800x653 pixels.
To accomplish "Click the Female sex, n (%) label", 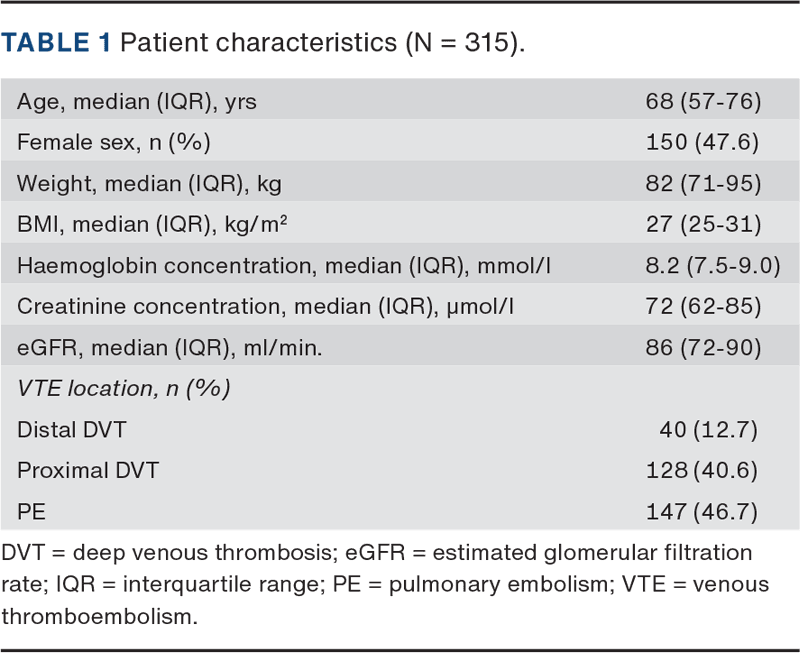I will (114, 142).
